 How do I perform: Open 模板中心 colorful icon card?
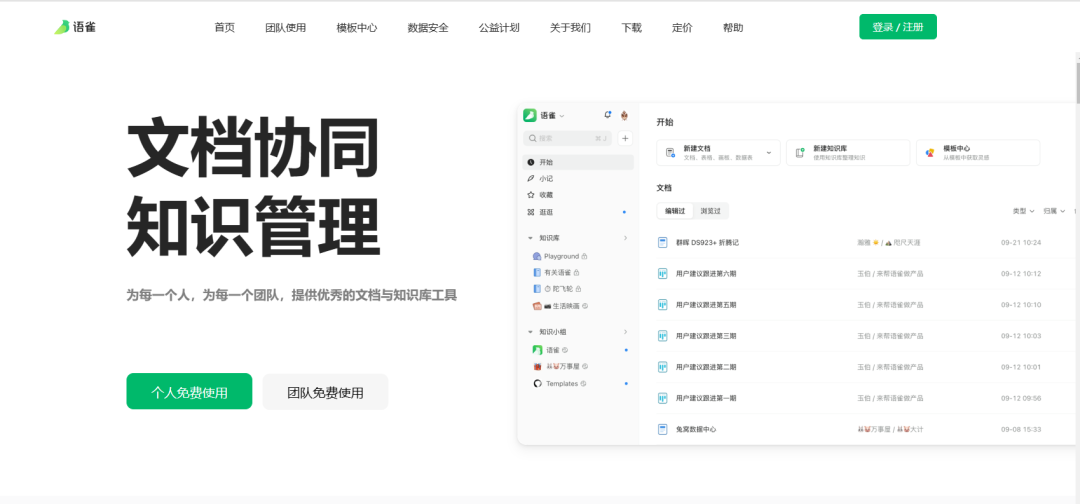929,153
